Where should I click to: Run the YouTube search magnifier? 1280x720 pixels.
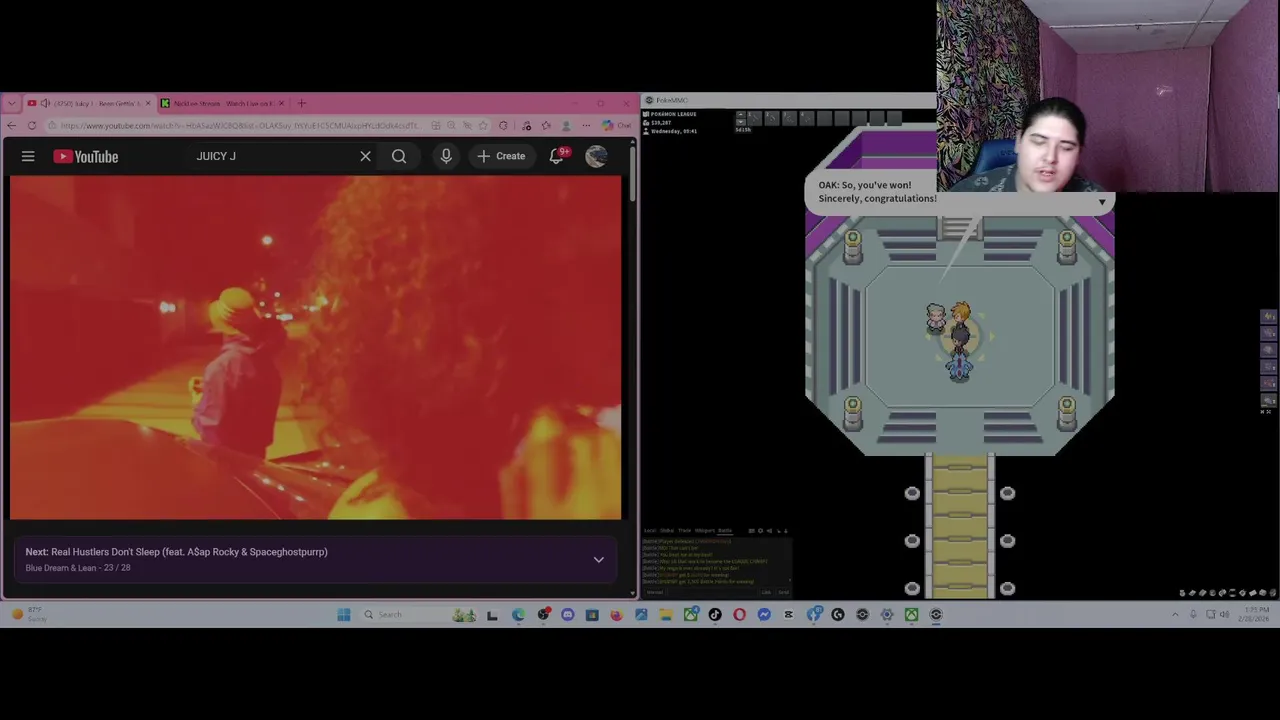(x=399, y=156)
